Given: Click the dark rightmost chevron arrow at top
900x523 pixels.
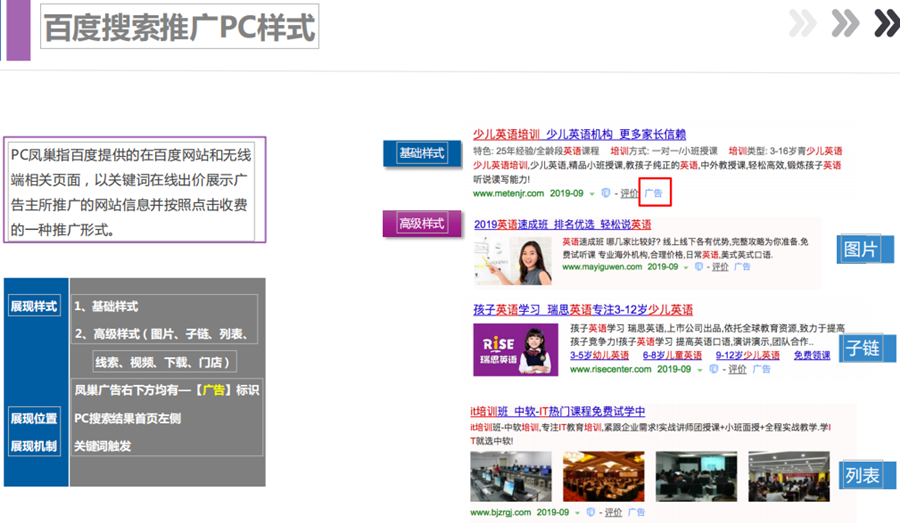Looking at the screenshot, I should 885,23.
